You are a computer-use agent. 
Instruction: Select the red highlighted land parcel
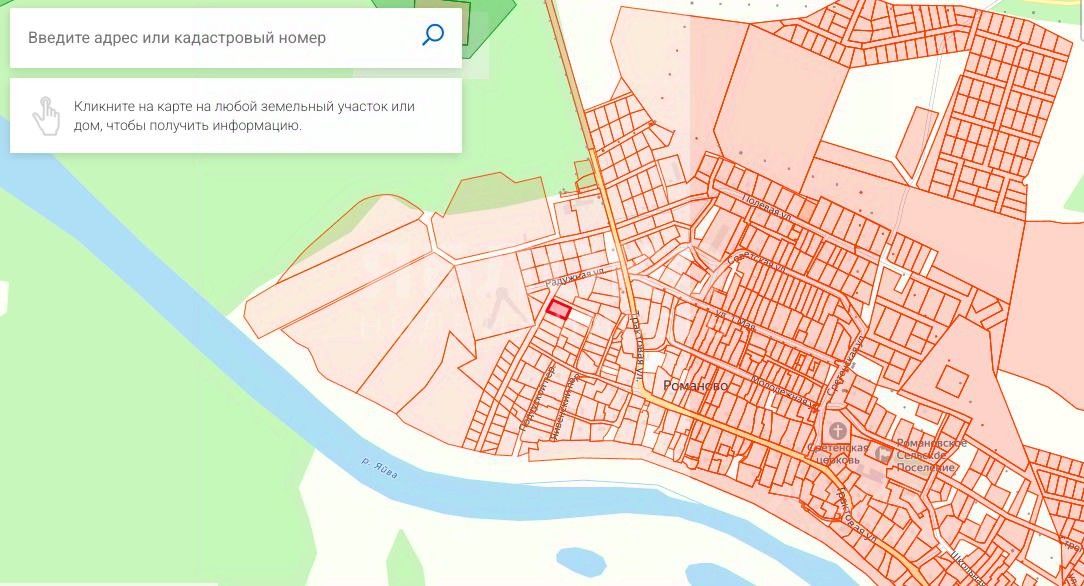click(x=559, y=310)
